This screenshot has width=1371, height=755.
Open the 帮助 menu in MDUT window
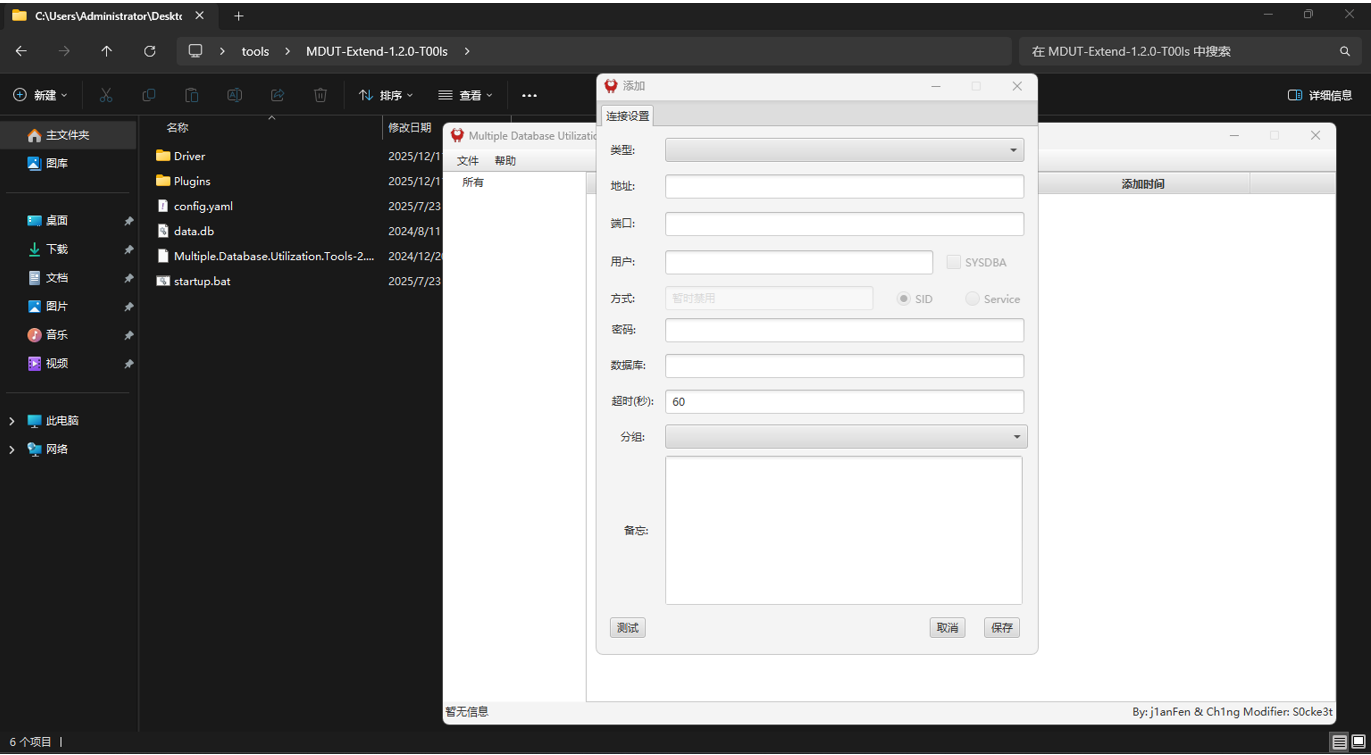[x=505, y=161]
